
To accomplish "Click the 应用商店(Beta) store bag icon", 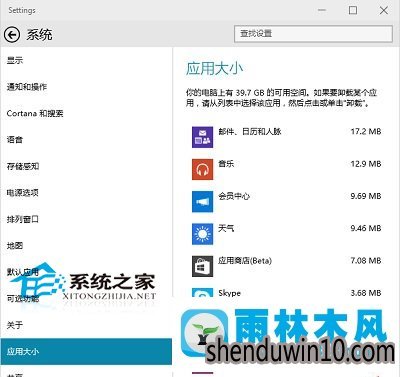I will coord(202,266).
